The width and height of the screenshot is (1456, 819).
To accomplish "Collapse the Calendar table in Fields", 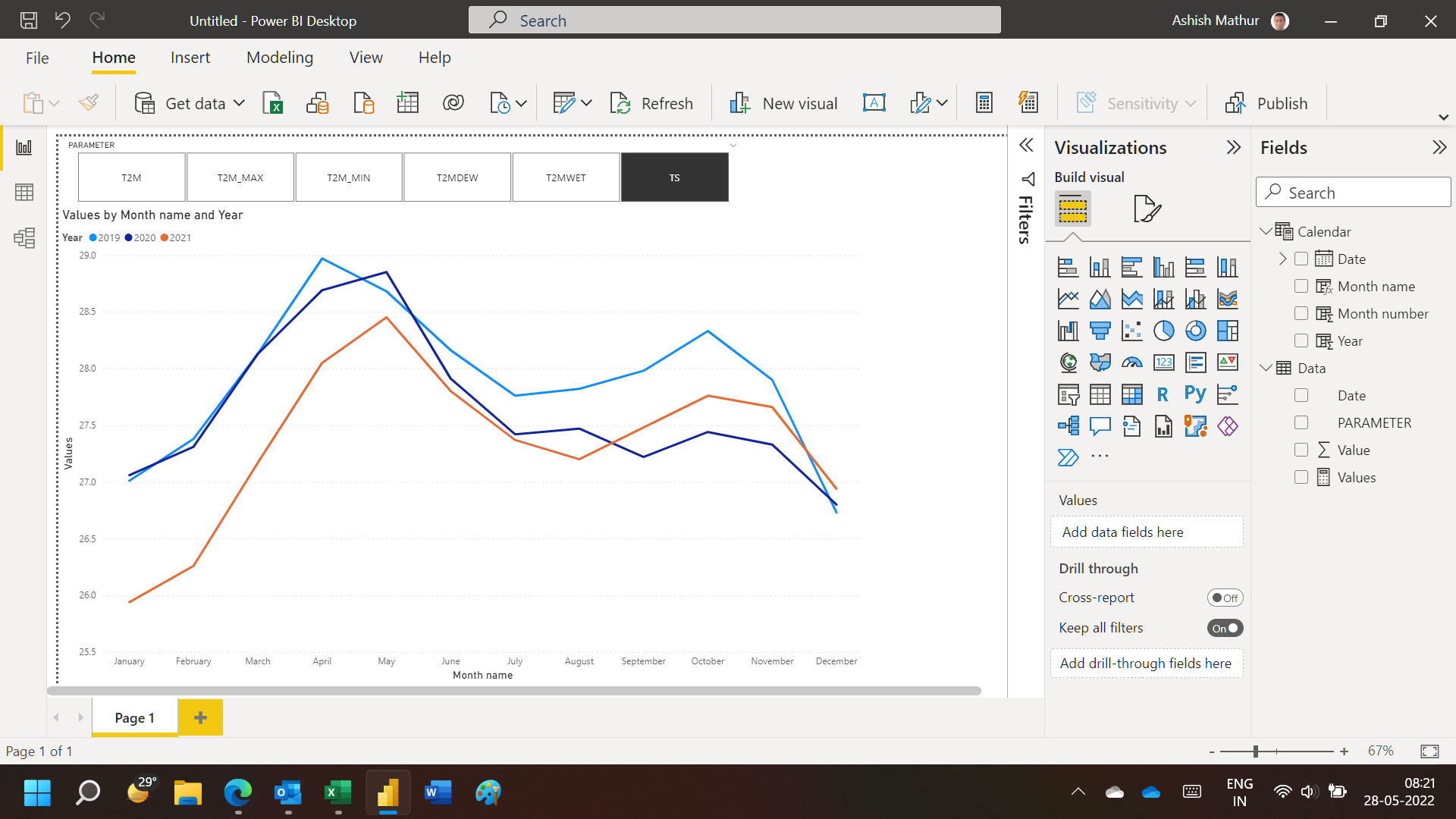I will point(1266,231).
